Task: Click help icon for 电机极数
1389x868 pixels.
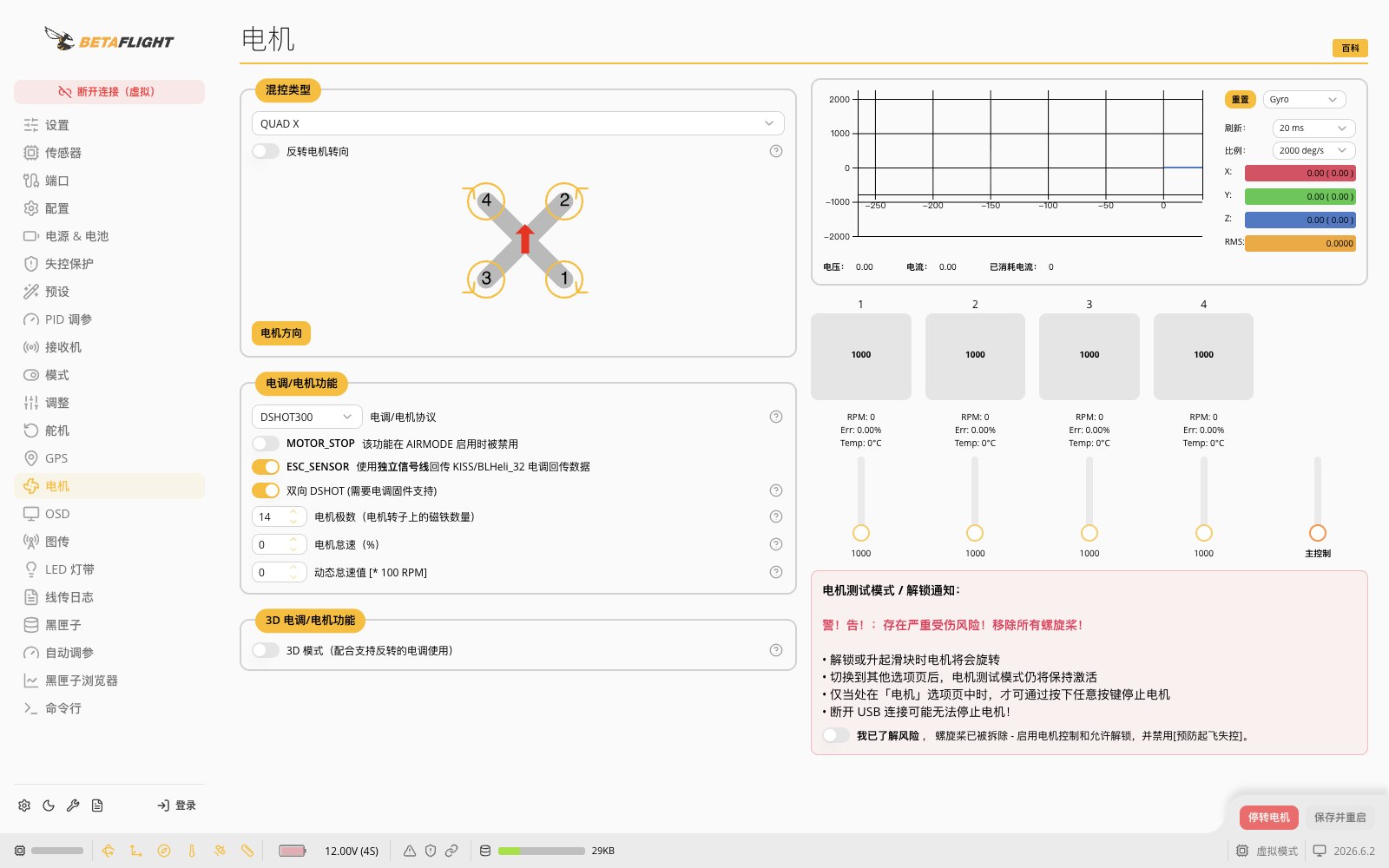Action: pyautogui.click(x=776, y=516)
